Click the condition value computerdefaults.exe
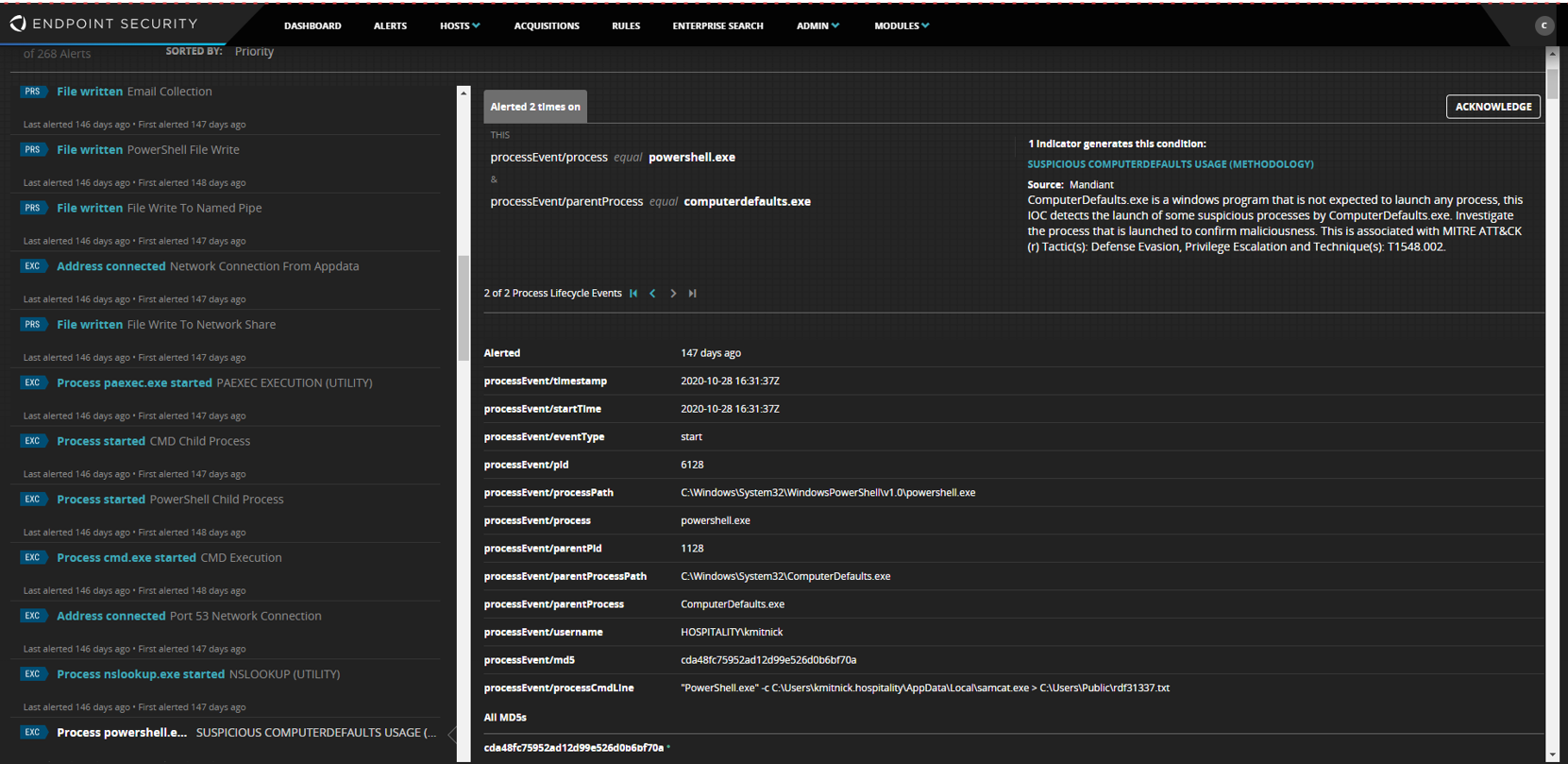This screenshot has width=1568, height=764. [747, 202]
